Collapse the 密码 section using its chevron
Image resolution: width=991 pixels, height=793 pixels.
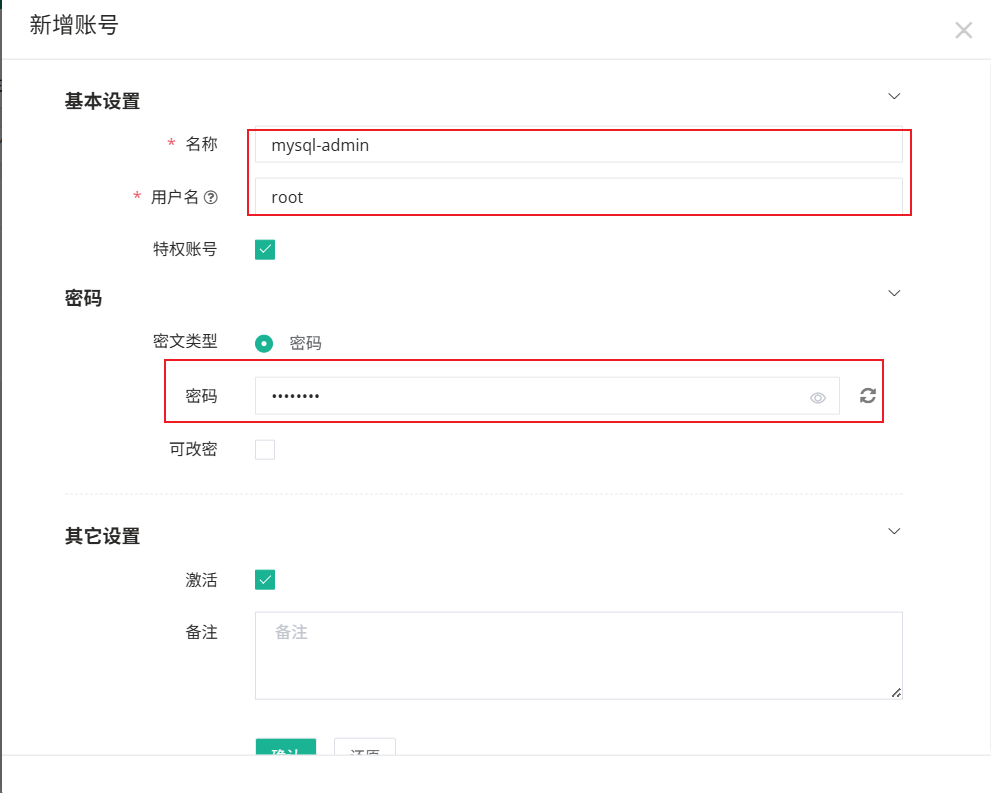click(x=895, y=293)
